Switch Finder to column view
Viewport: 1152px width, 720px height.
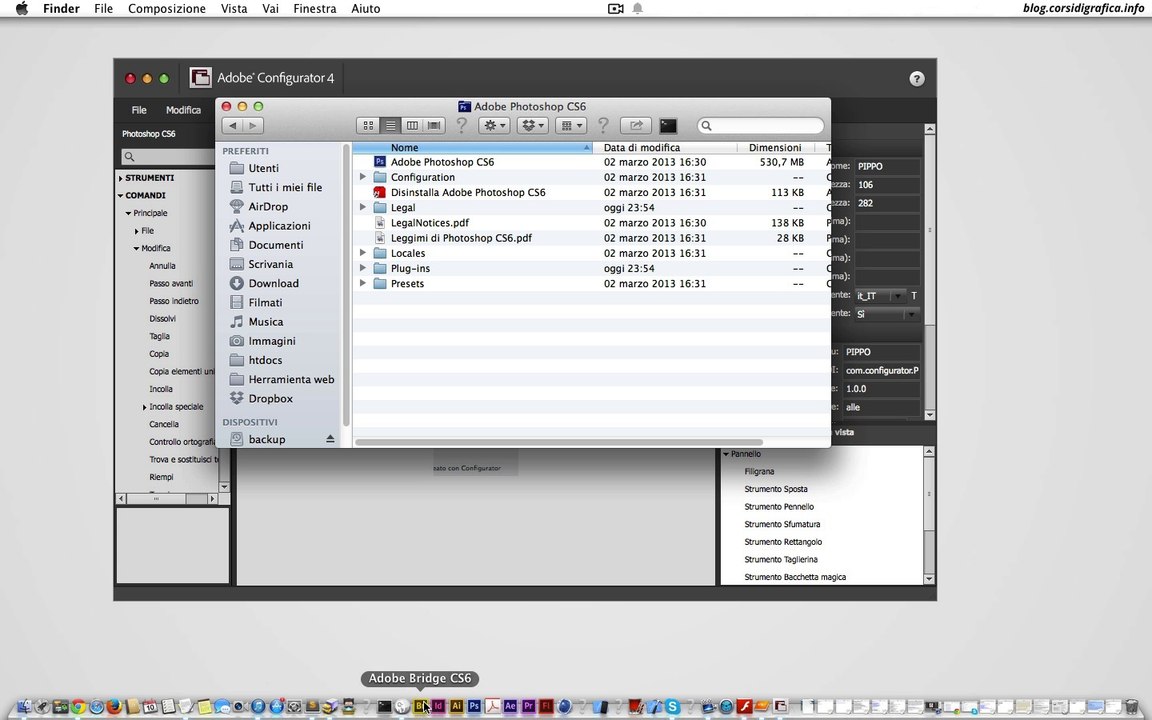pos(412,126)
